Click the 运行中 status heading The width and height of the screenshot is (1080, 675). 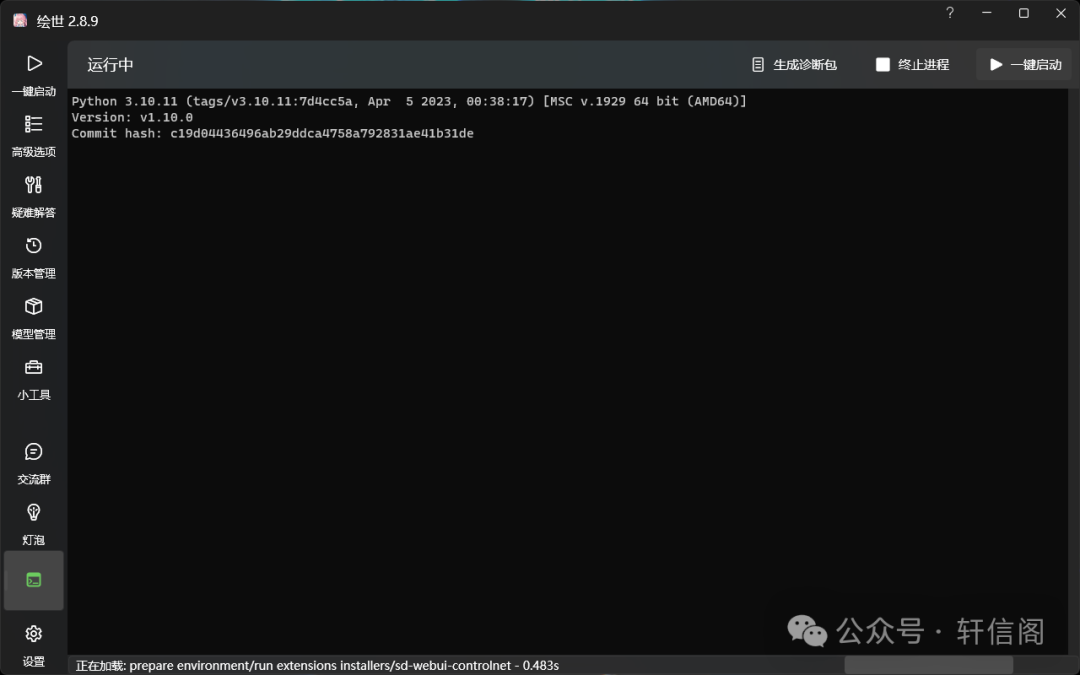110,65
